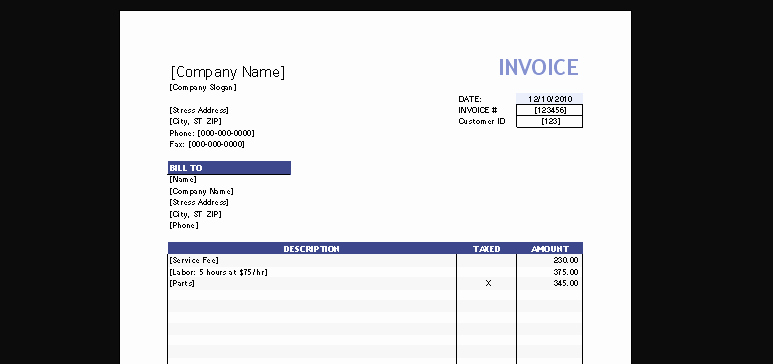Click the DATE: label
Screen dimensions: 773x364
click(x=470, y=99)
